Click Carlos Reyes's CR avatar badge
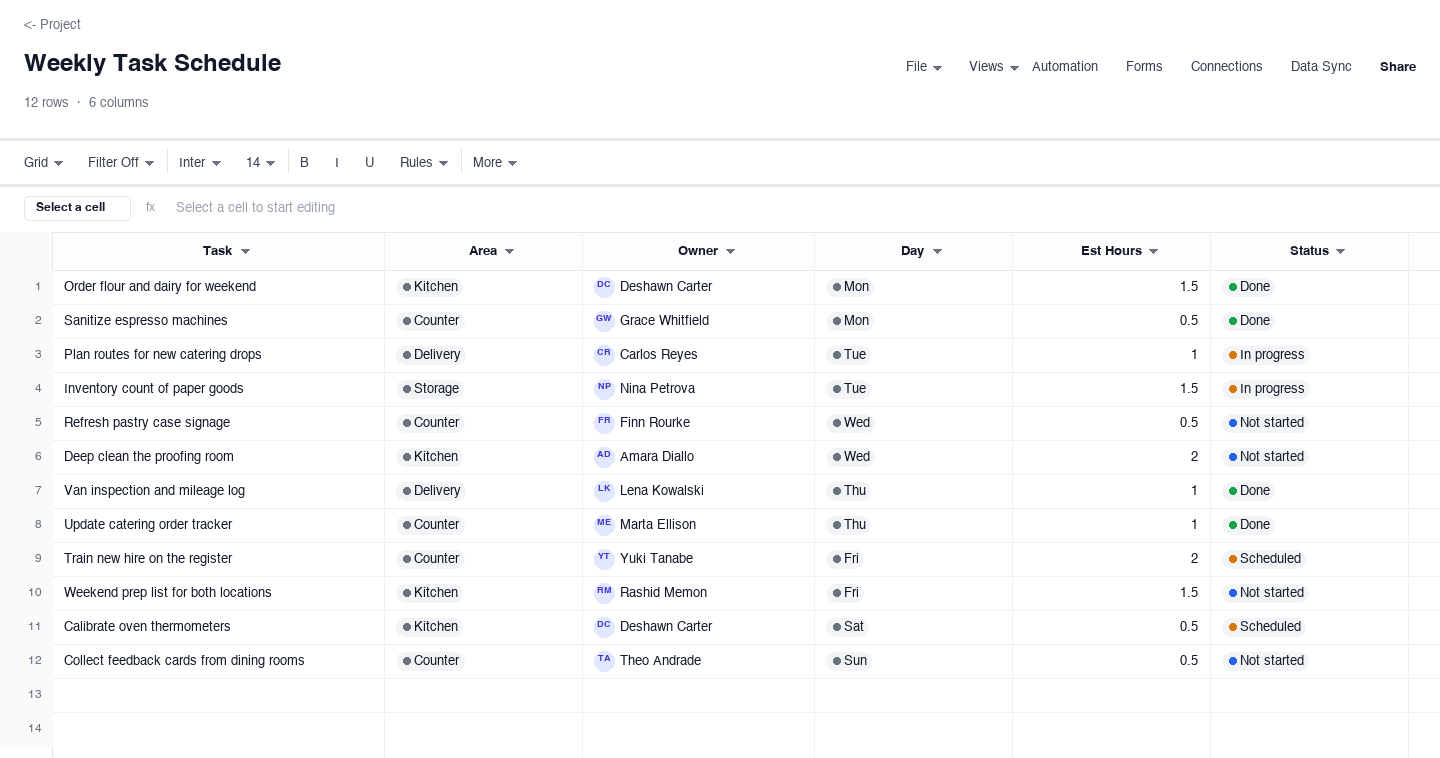Image resolution: width=1440 pixels, height=758 pixels. 604,354
